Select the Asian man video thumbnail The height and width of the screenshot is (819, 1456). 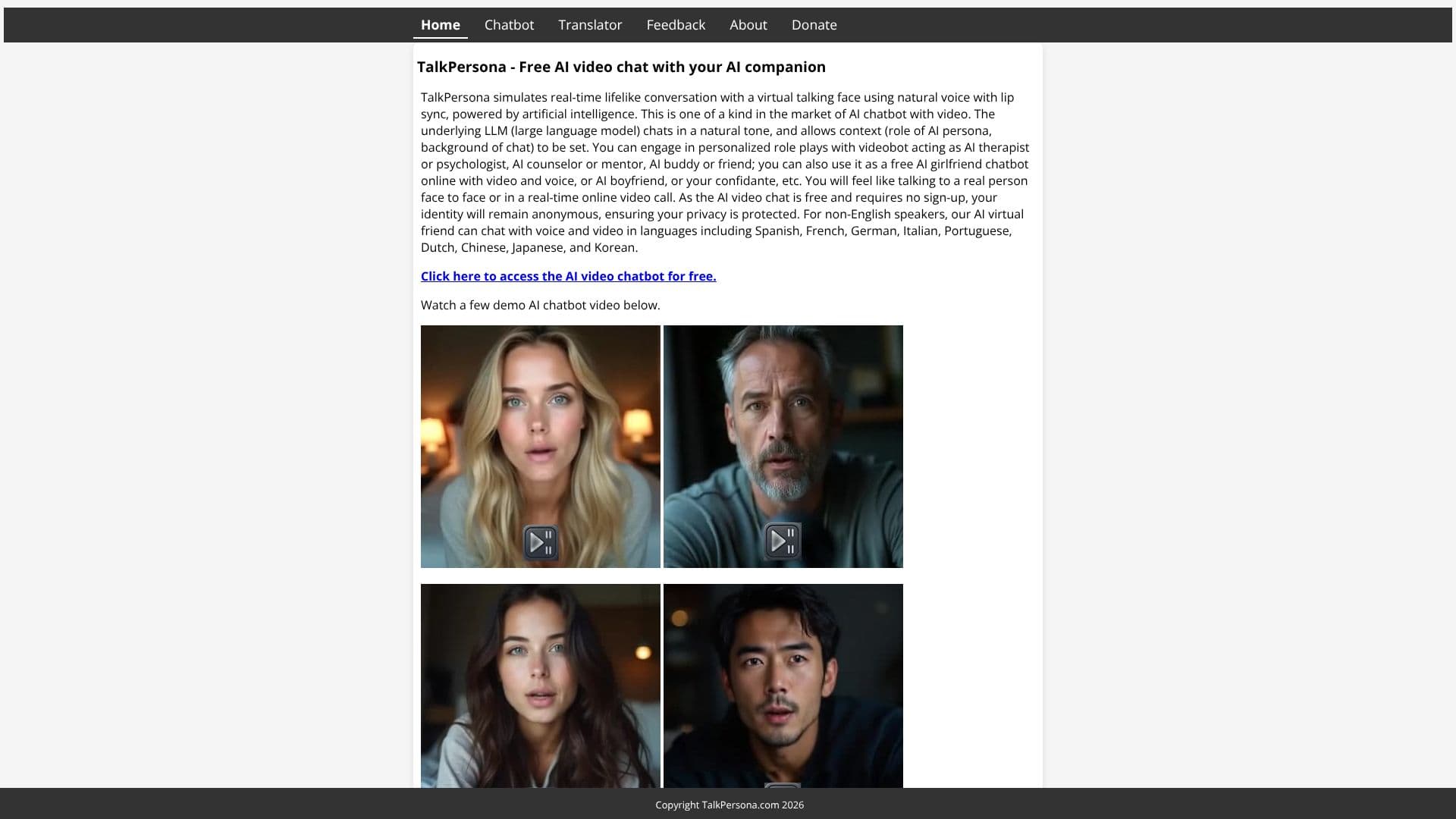pos(783,686)
